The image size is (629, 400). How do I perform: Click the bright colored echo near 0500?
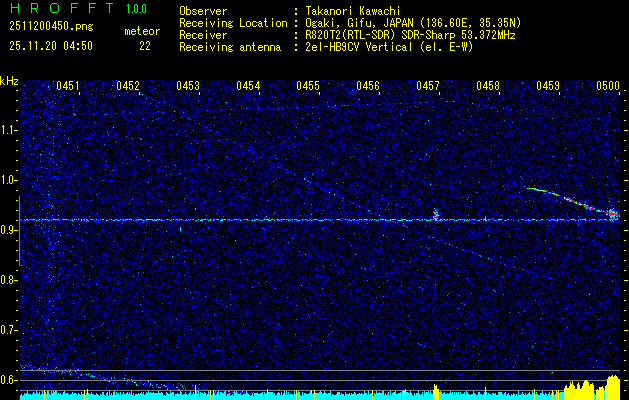(x=611, y=213)
